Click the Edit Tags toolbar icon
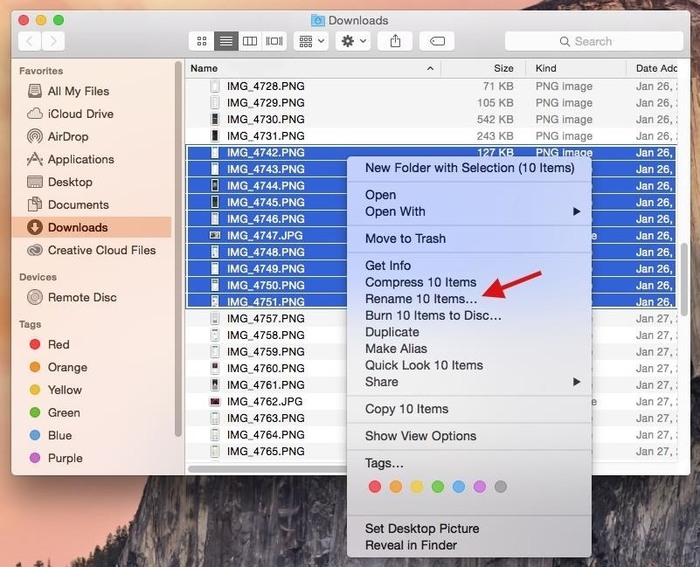700x567 pixels. coord(437,41)
